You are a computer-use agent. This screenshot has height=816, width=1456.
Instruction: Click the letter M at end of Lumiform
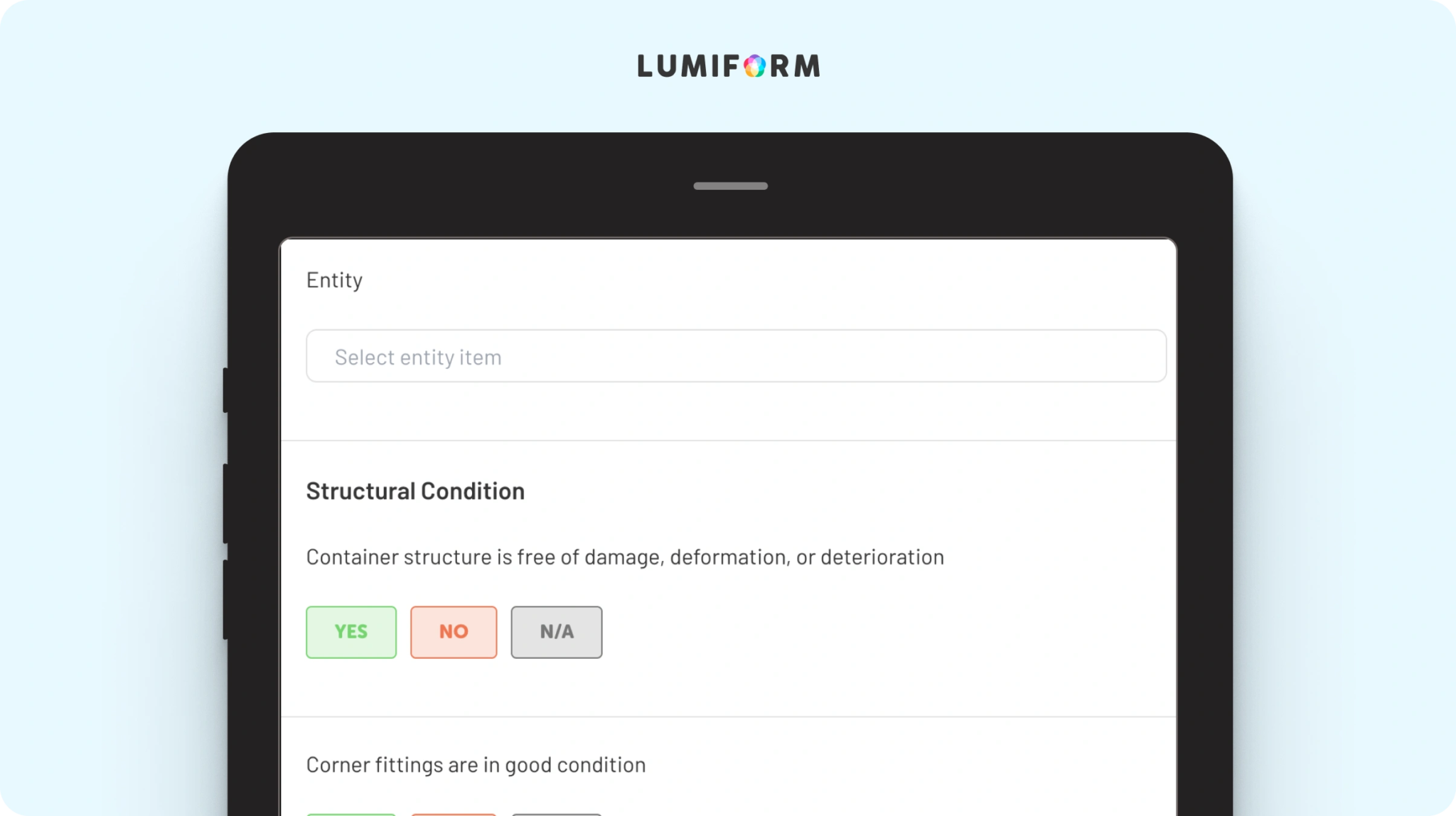(807, 66)
